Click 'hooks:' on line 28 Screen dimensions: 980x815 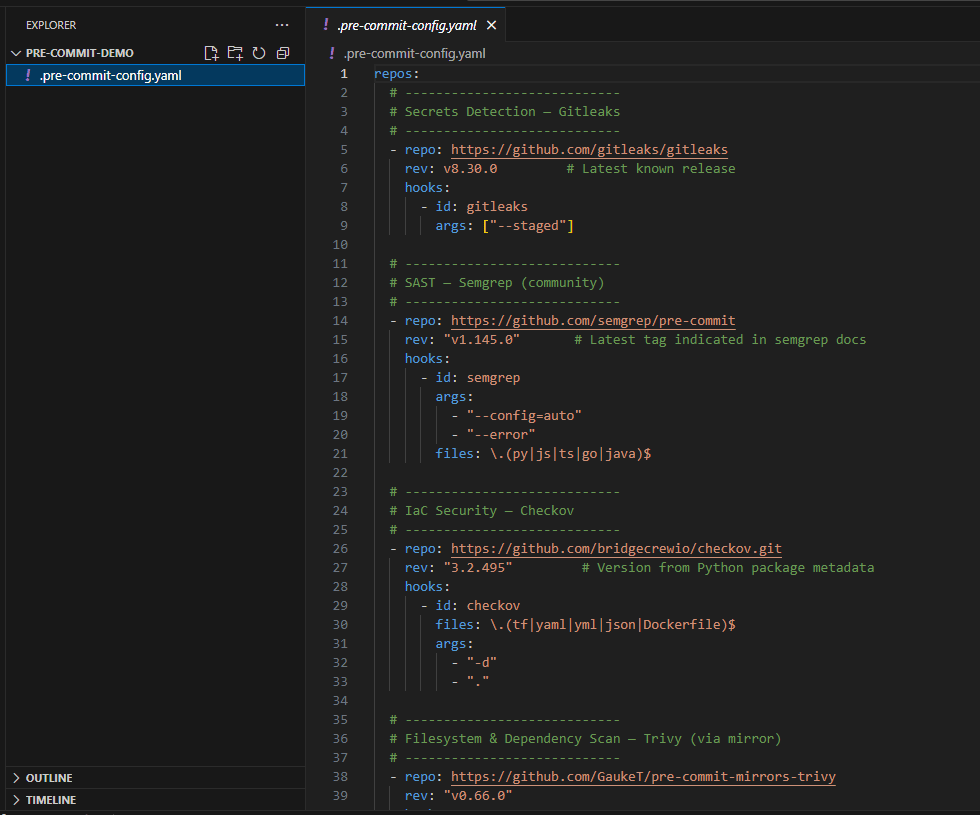427,587
